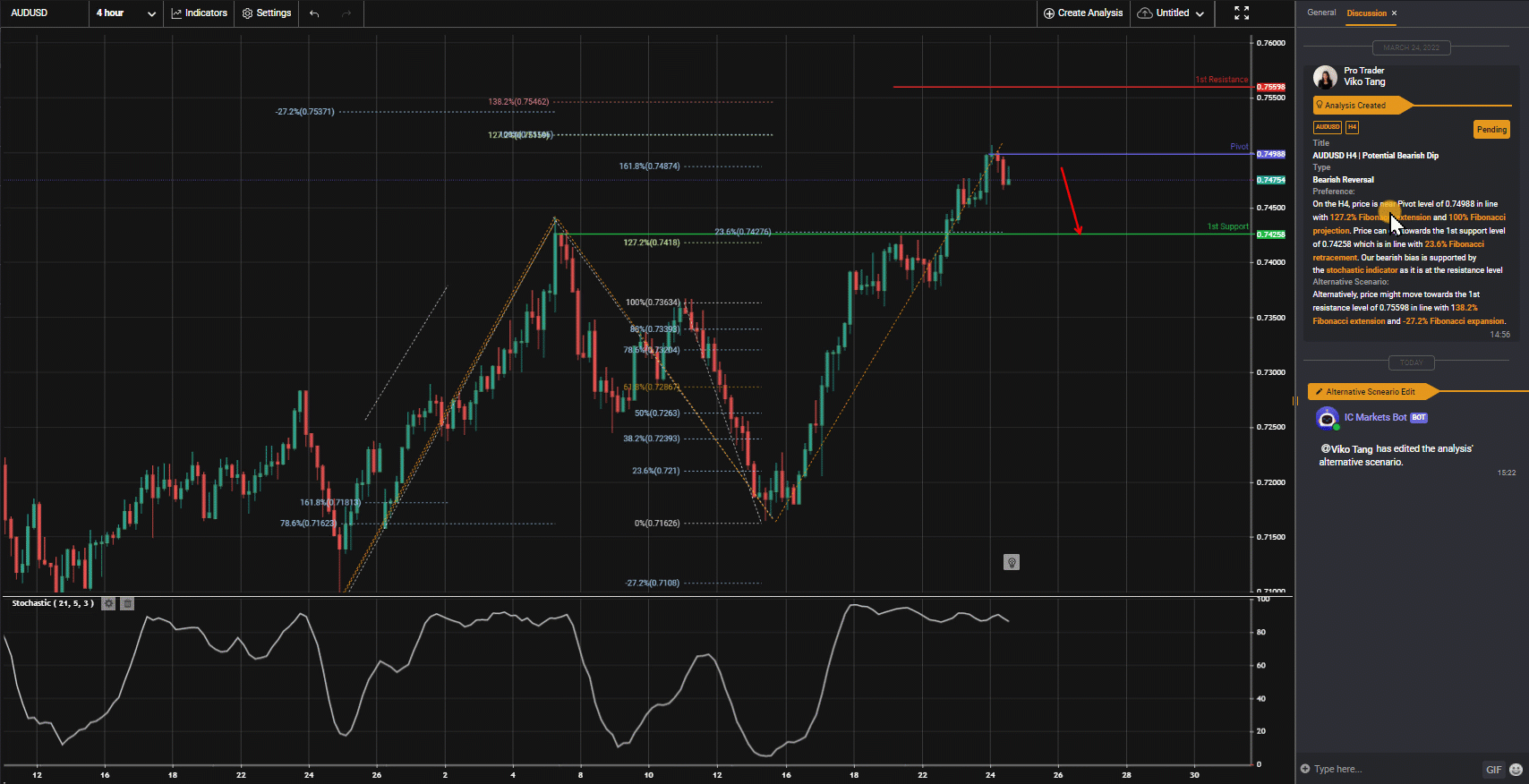
Task: Click the Pivot line label
Action: [x=1239, y=147]
